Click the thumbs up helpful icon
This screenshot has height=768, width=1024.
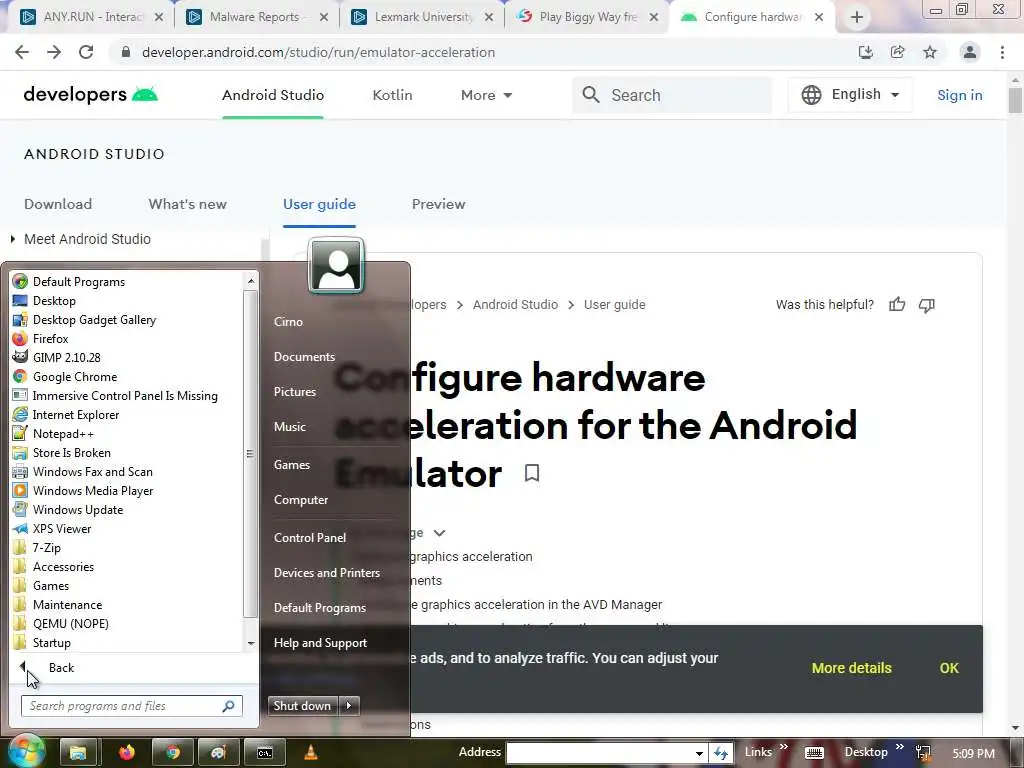coord(897,304)
